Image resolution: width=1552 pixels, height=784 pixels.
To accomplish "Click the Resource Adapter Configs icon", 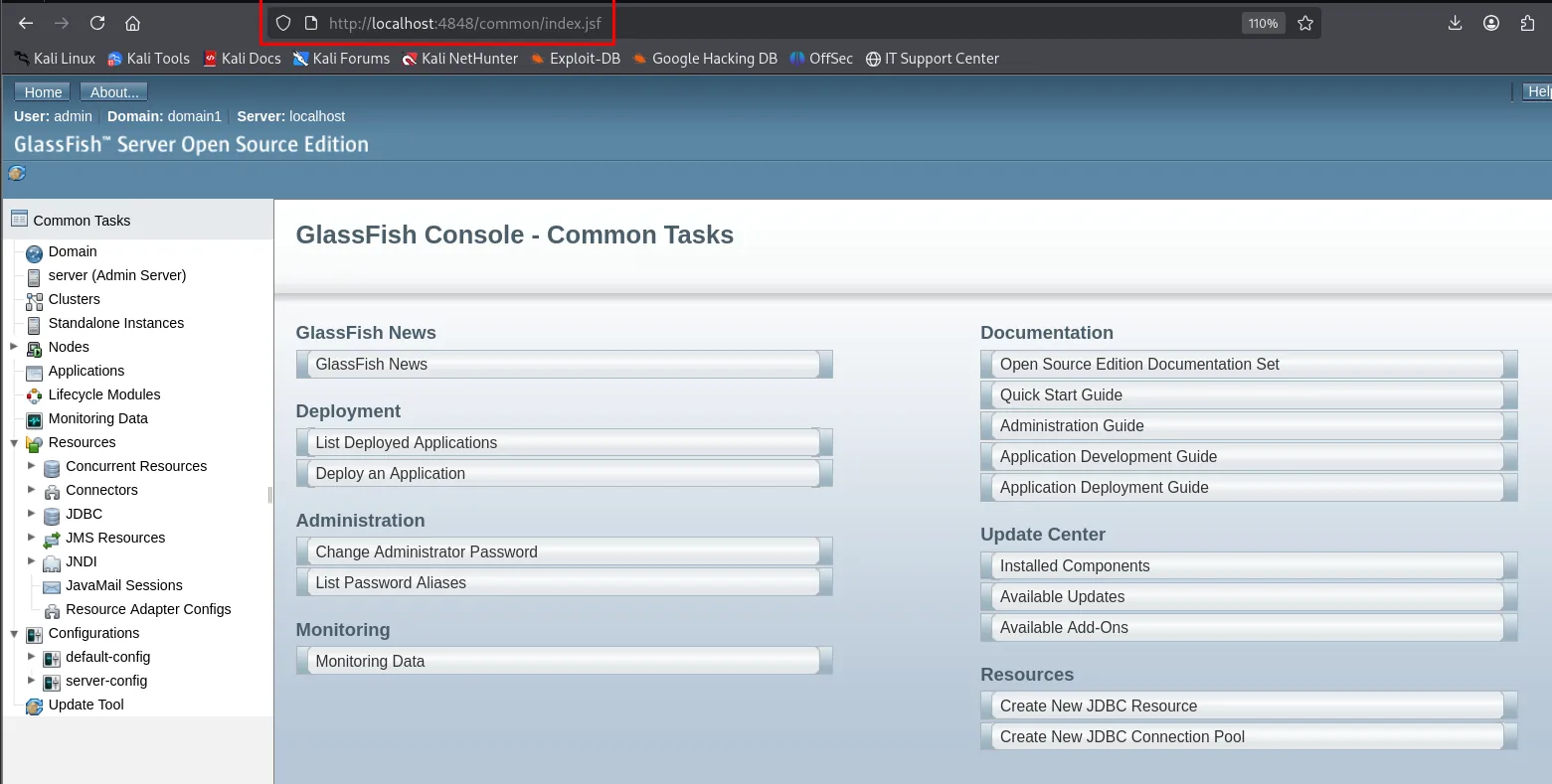I will click(x=52, y=610).
